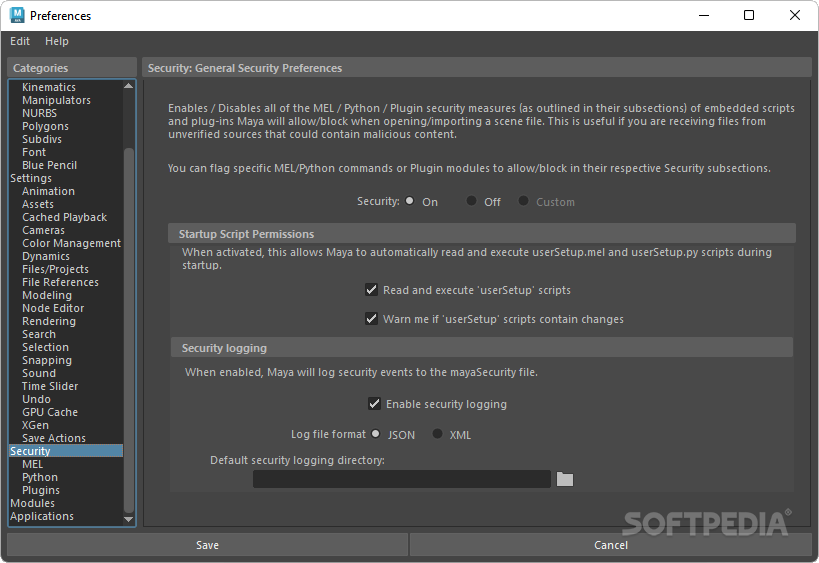The height and width of the screenshot is (563, 819).
Task: Click the highlighted Security category
Action: 66,451
